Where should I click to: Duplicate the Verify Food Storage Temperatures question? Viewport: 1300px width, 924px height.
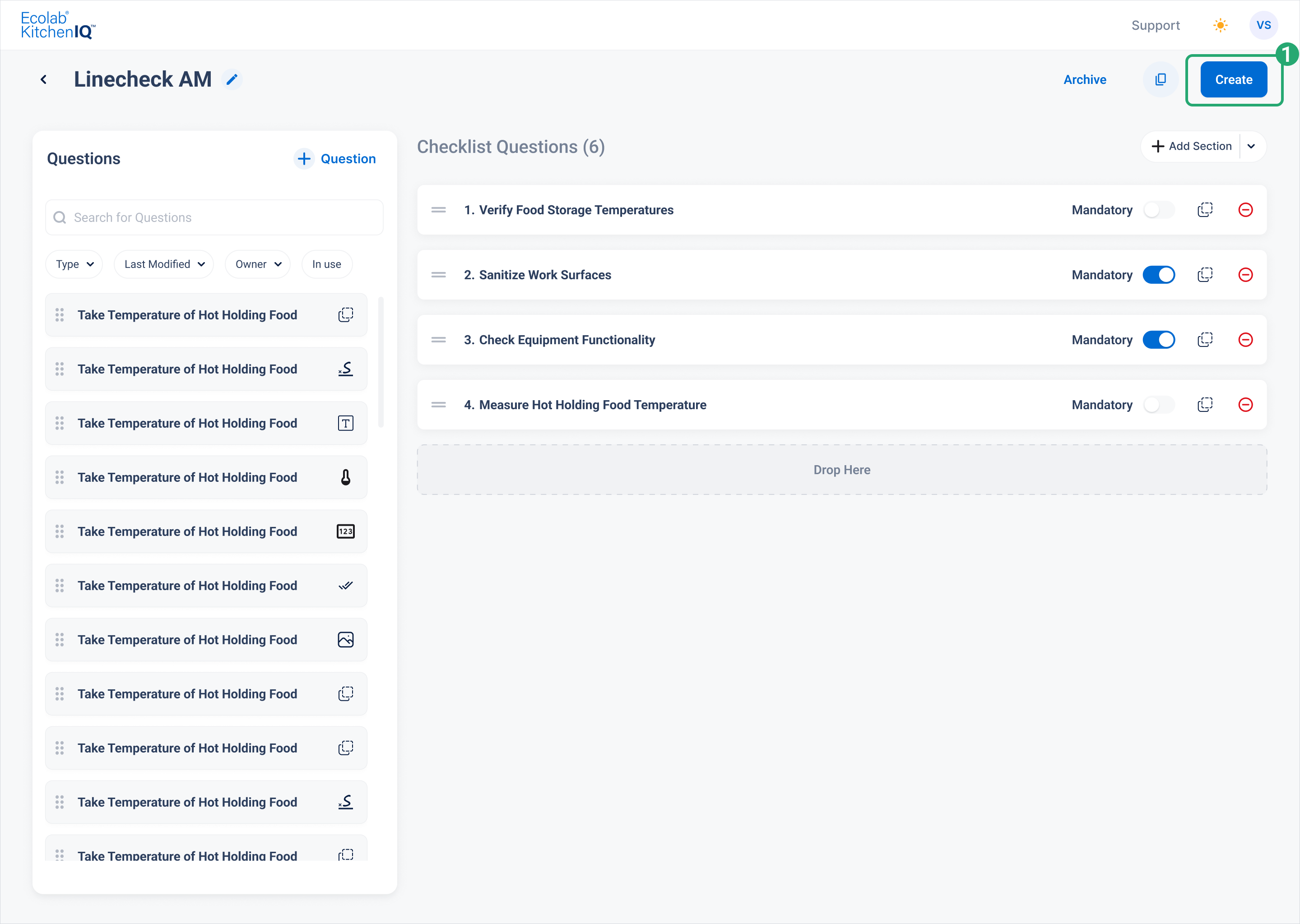[1205, 210]
